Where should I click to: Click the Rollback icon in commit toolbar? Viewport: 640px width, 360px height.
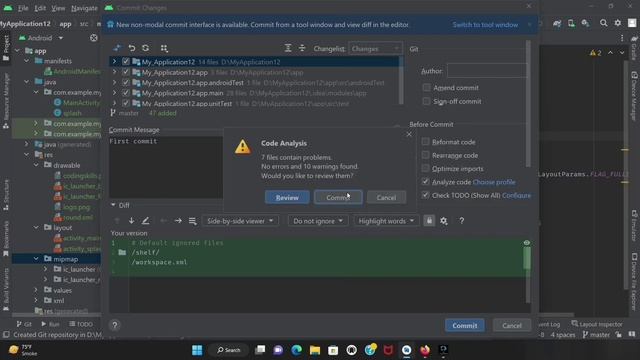(131, 48)
